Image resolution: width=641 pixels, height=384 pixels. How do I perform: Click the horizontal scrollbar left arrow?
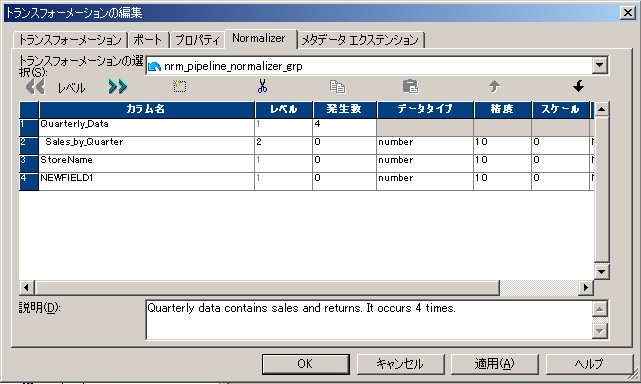pos(27,287)
